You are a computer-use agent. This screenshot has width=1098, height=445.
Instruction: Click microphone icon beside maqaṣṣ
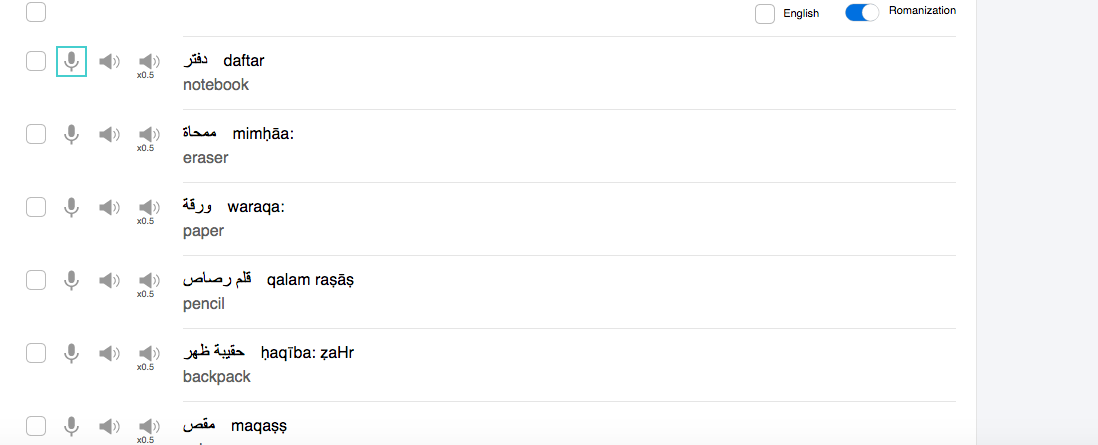coord(71,426)
